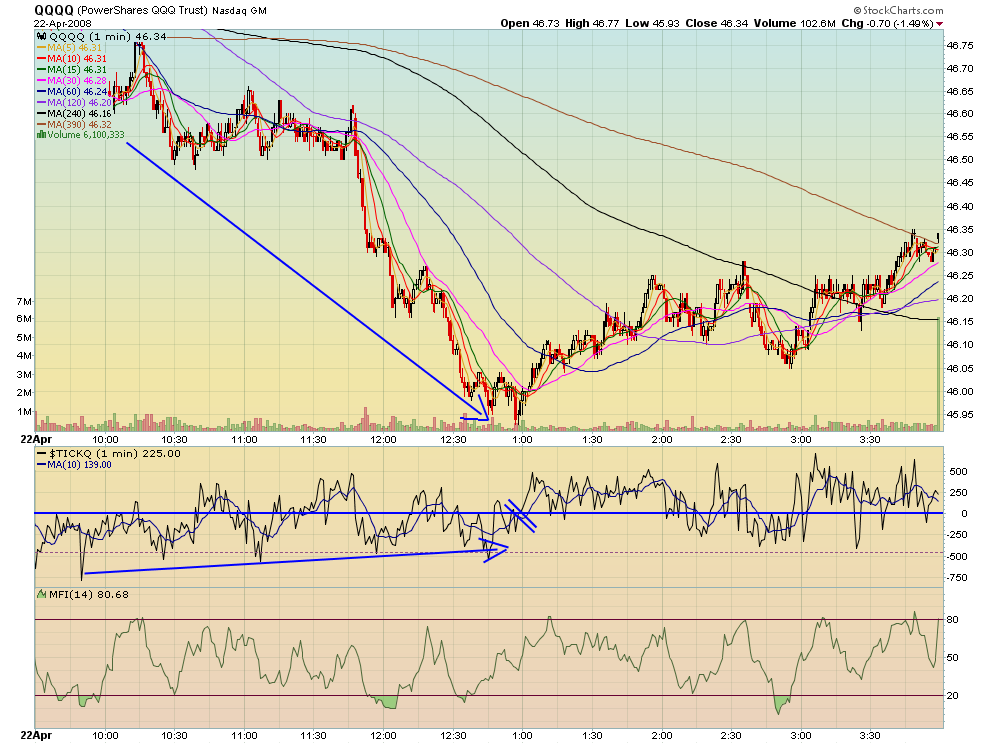The image size is (990, 744).
Task: Click the Nasdaq GM exchange label
Action: 239,11
